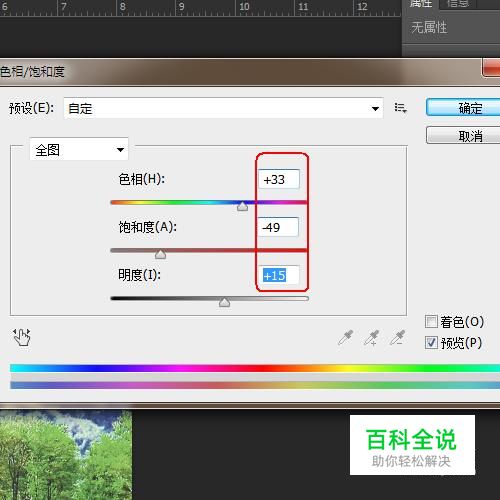Click the saturation slider thumb
Image resolution: width=500 pixels, height=500 pixels.
[x=160, y=254]
